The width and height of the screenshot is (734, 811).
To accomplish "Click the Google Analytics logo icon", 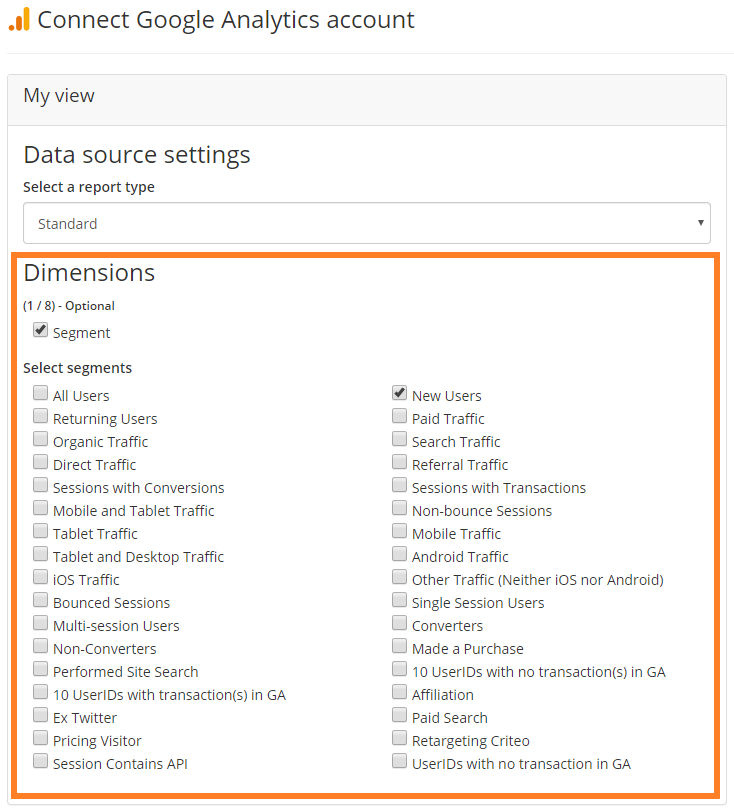I will coord(19,20).
